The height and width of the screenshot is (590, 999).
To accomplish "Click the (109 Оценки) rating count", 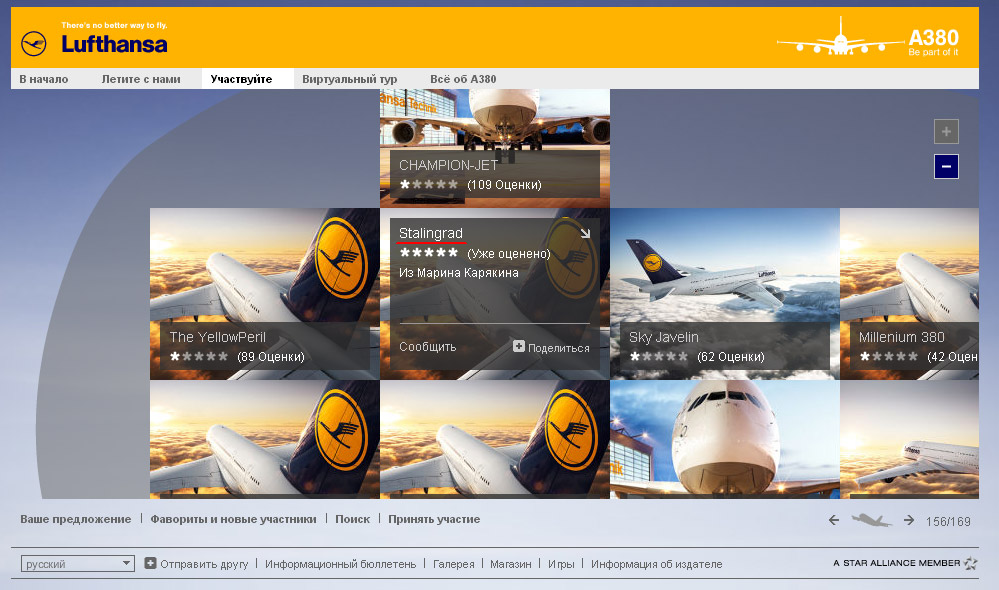I will point(505,185).
